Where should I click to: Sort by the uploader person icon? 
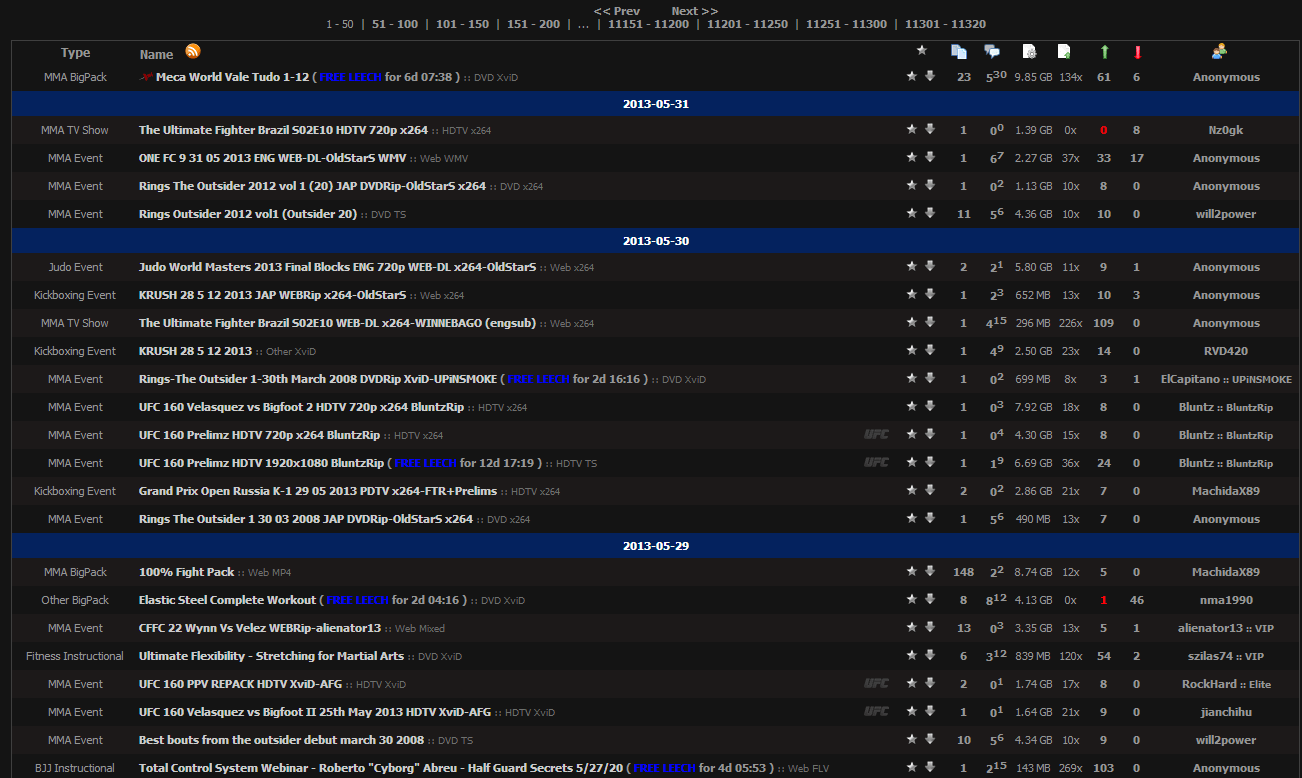click(x=1219, y=52)
